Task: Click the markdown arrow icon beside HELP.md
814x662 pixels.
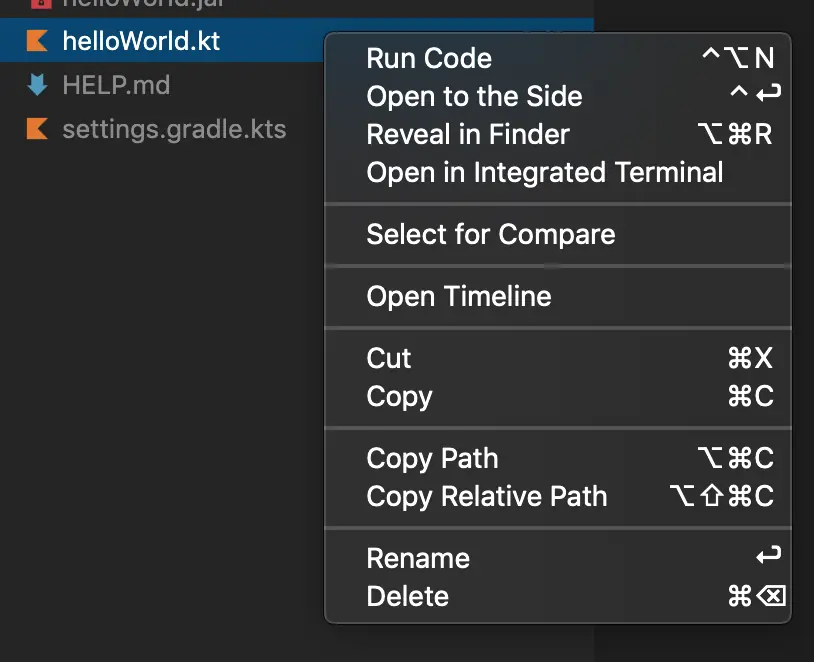Action: coord(37,85)
